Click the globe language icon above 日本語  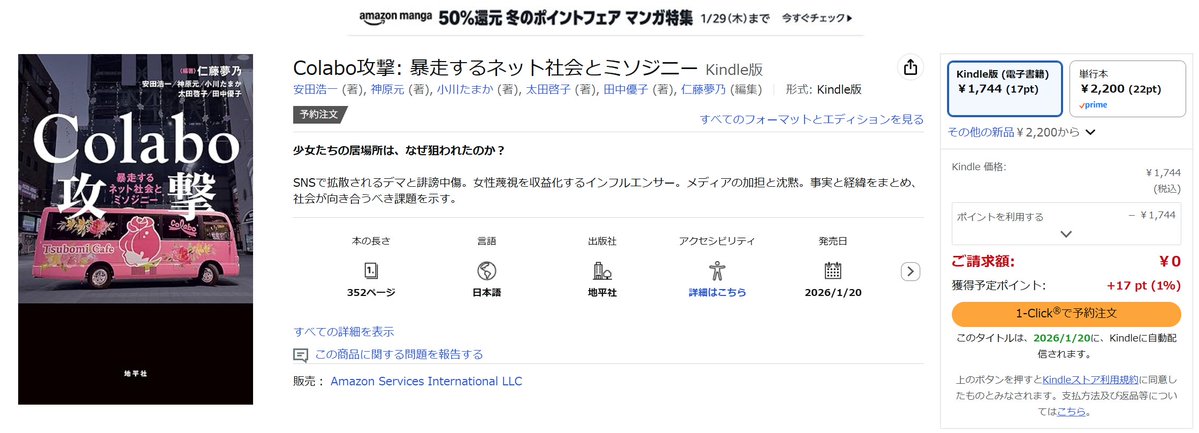coord(486,270)
